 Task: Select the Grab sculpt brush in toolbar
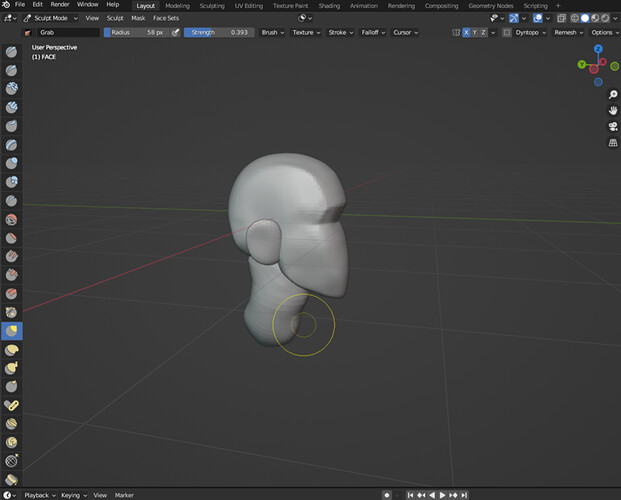coord(11,331)
